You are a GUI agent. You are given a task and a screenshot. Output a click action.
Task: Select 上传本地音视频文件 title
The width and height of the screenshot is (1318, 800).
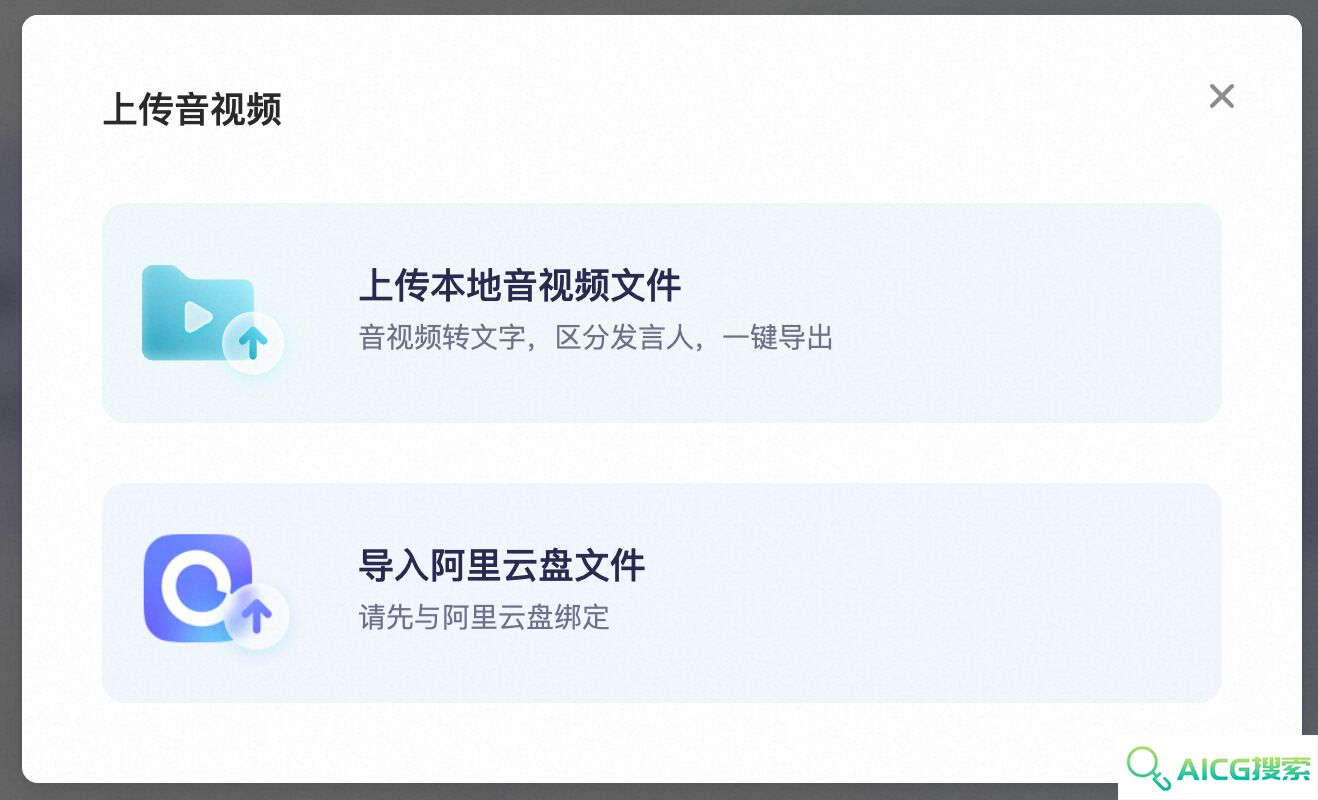(520, 286)
